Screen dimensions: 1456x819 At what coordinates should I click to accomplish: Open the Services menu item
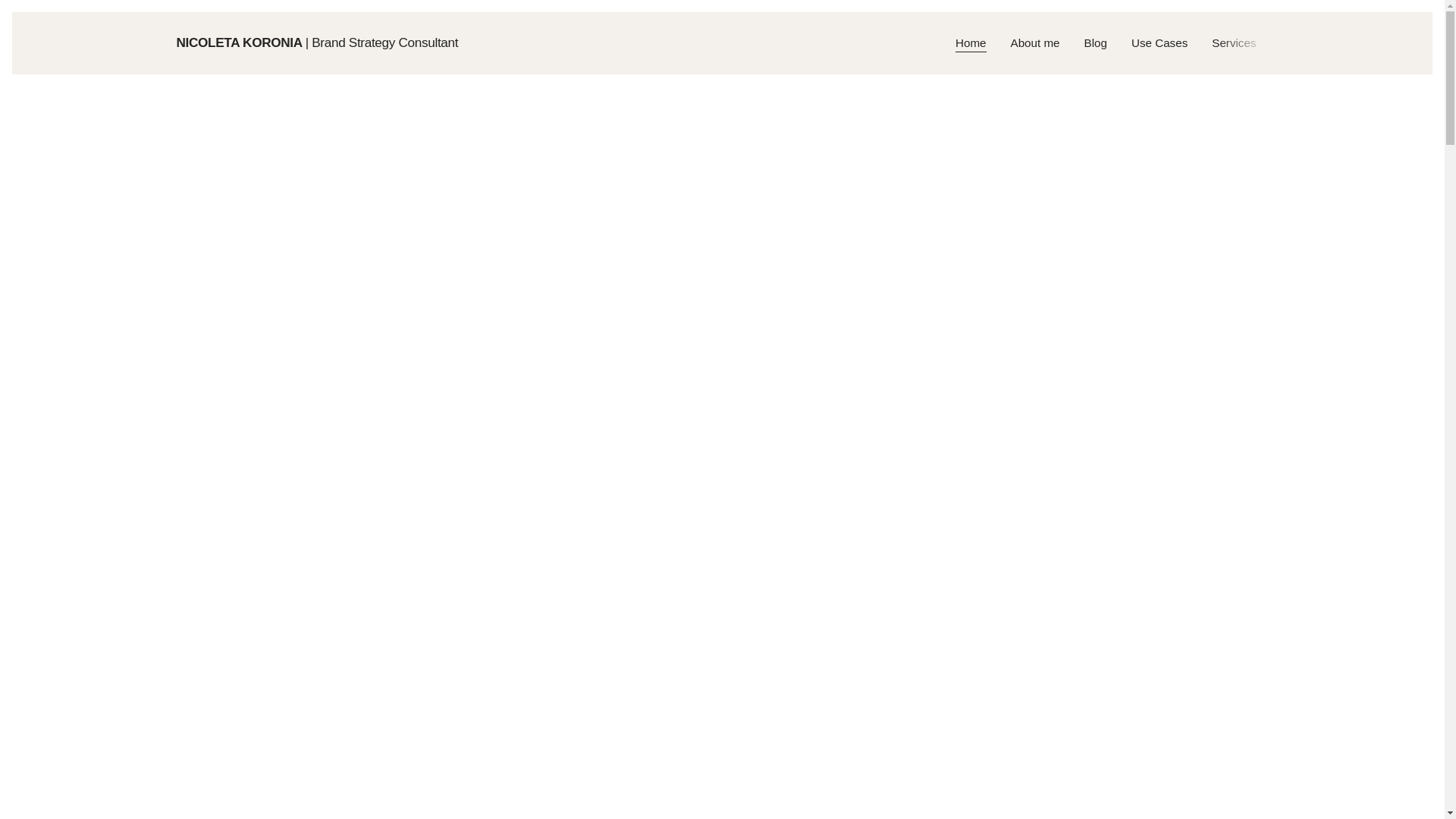click(x=1233, y=43)
